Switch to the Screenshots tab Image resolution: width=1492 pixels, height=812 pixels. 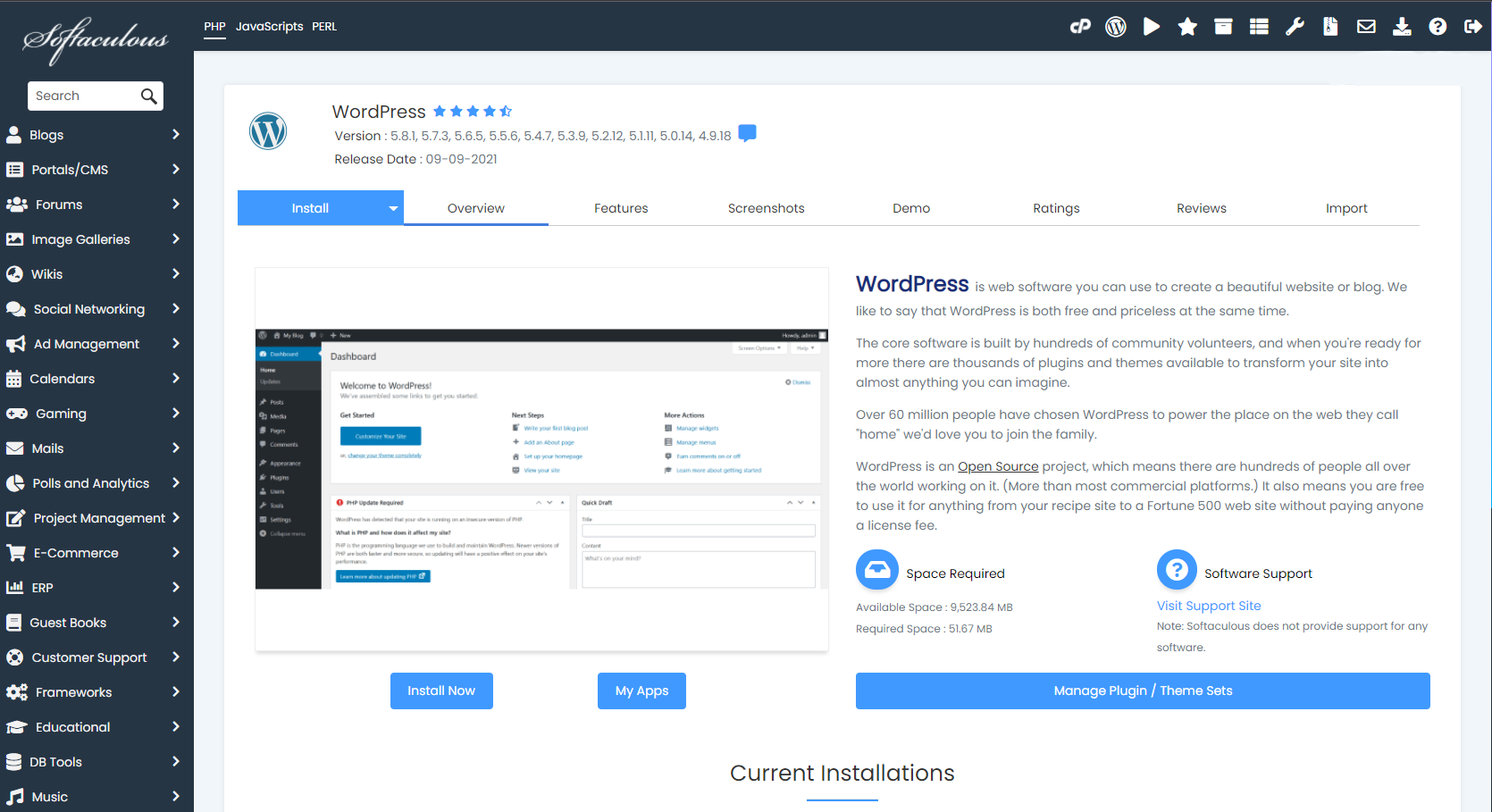(x=766, y=207)
